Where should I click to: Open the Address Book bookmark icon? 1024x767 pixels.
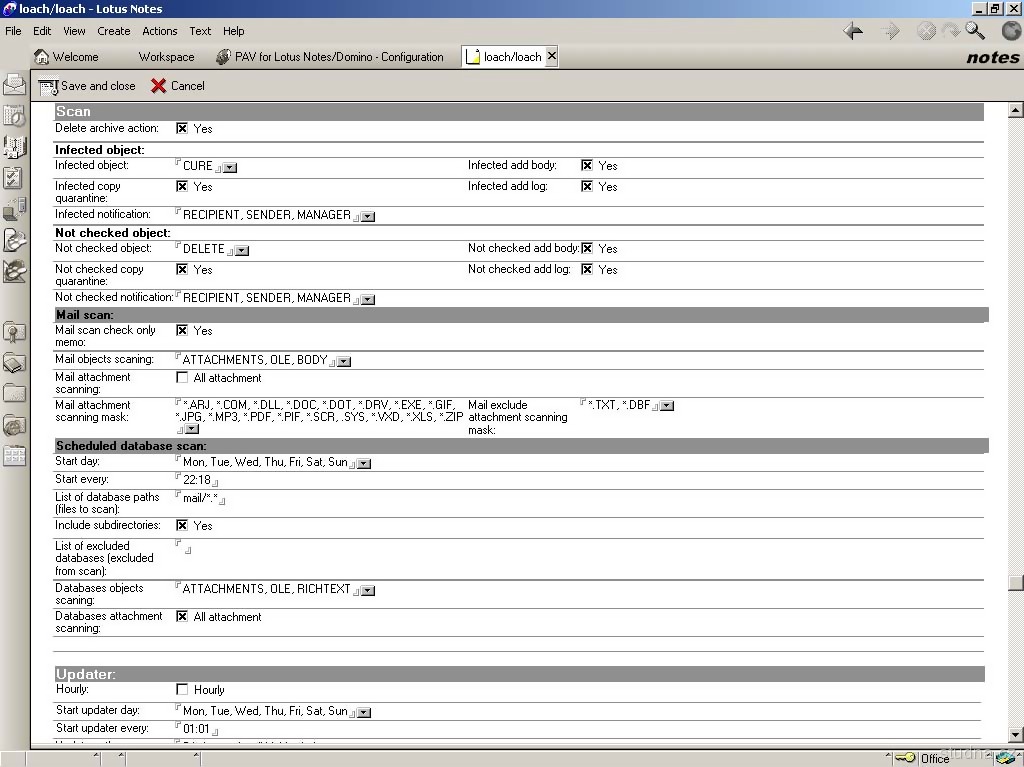tap(14, 147)
